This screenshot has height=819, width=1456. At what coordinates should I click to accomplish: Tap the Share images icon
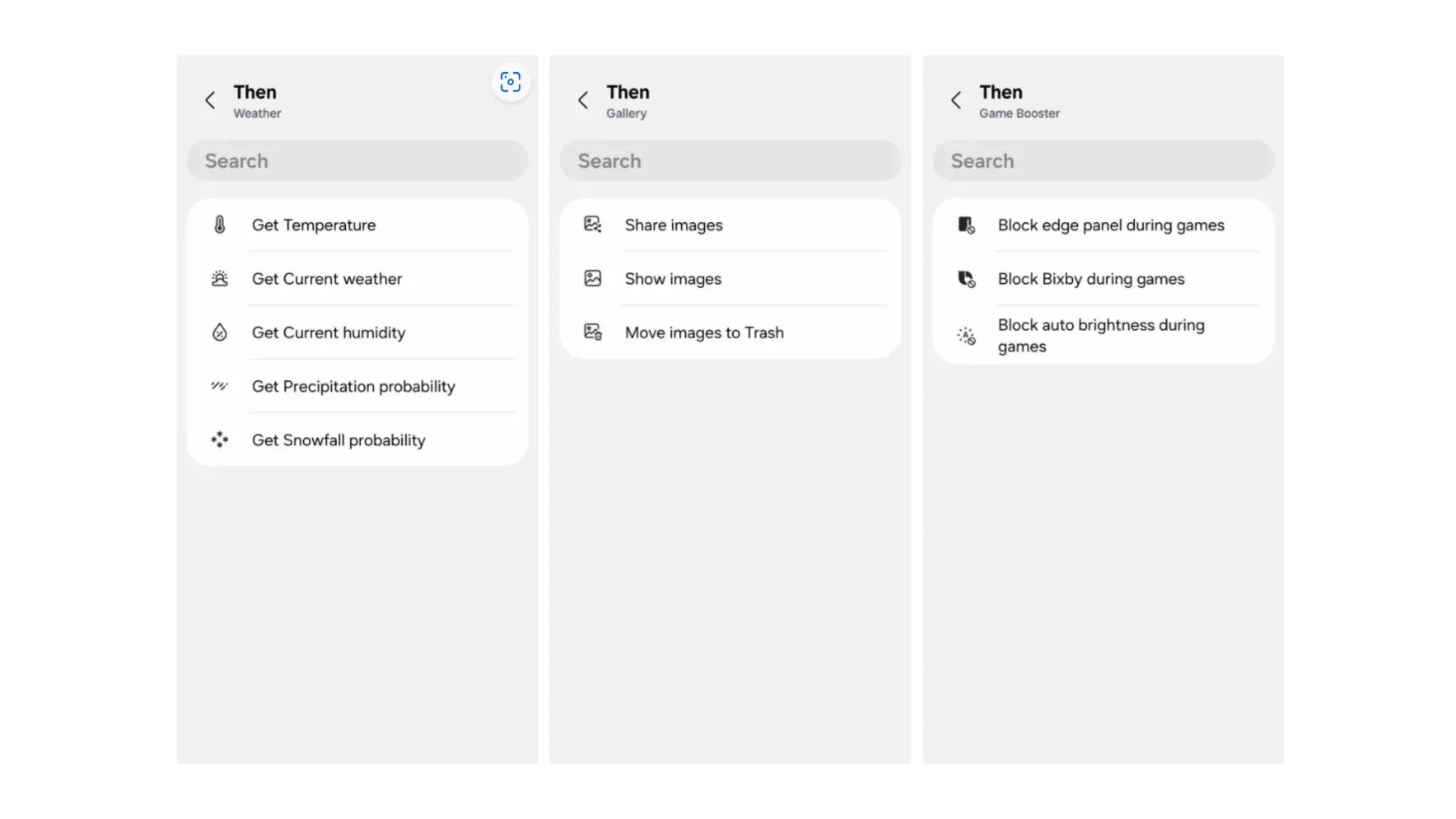pos(593,225)
